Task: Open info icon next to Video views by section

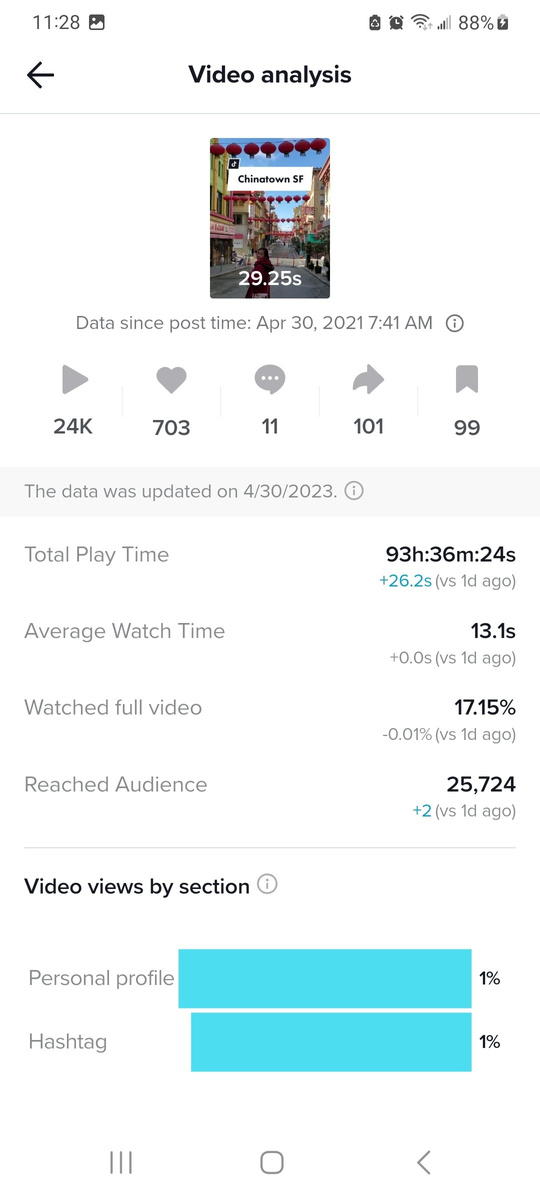Action: (x=267, y=885)
